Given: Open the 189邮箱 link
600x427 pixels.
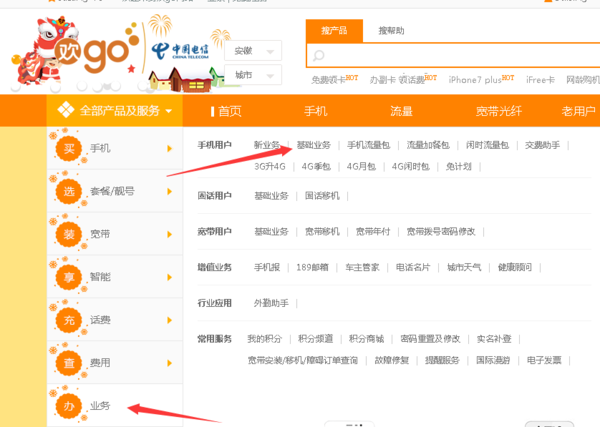Looking at the screenshot, I should click(312, 267).
